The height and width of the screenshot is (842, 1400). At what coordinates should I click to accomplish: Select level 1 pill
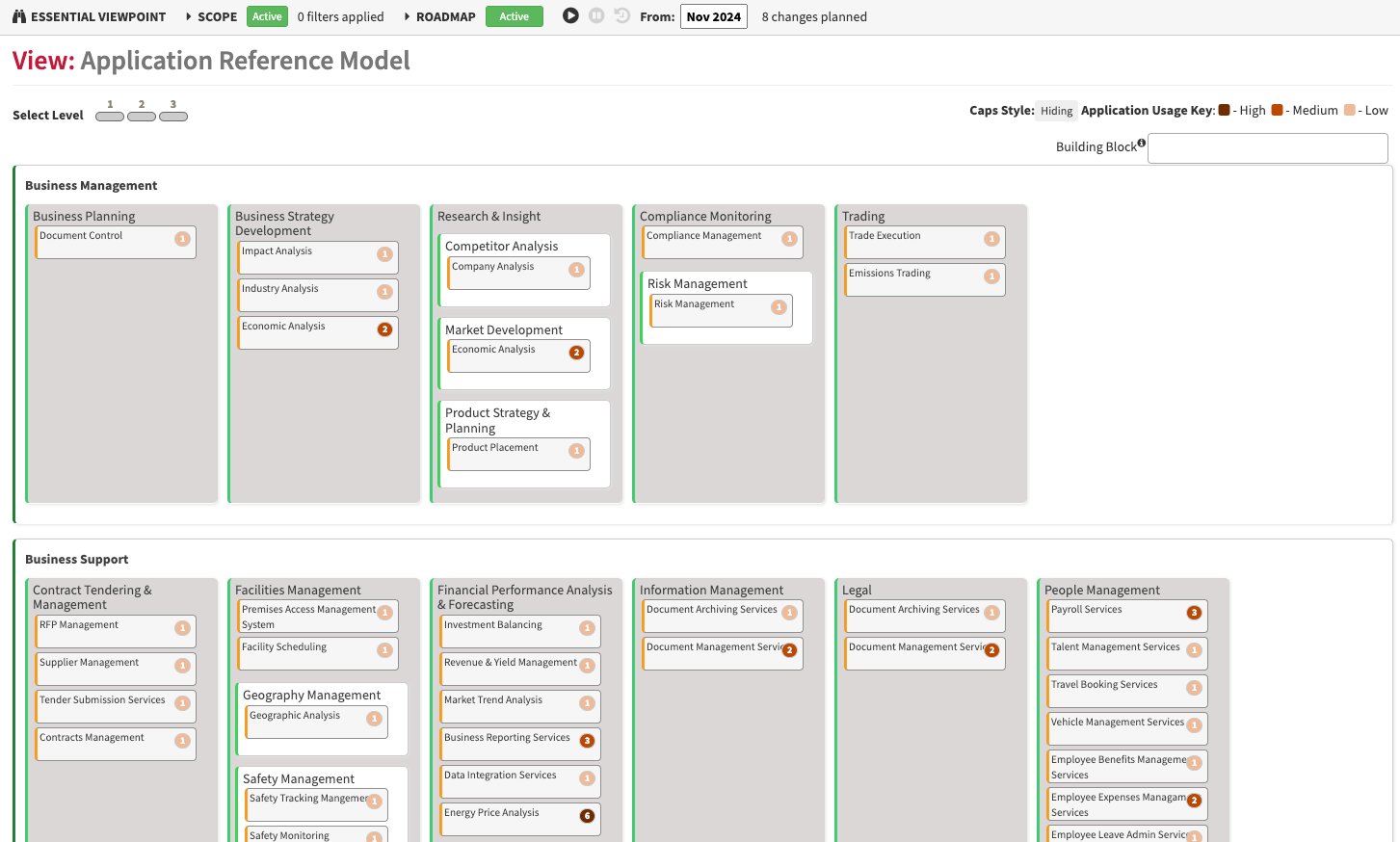(x=110, y=117)
